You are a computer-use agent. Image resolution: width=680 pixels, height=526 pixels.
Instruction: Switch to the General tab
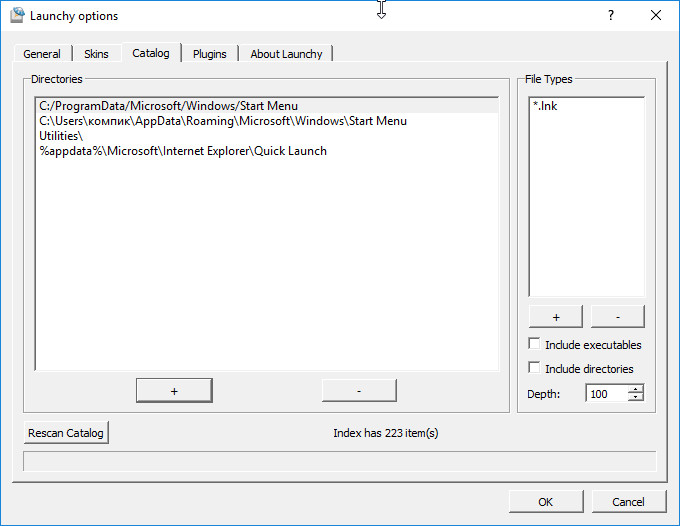click(x=42, y=54)
